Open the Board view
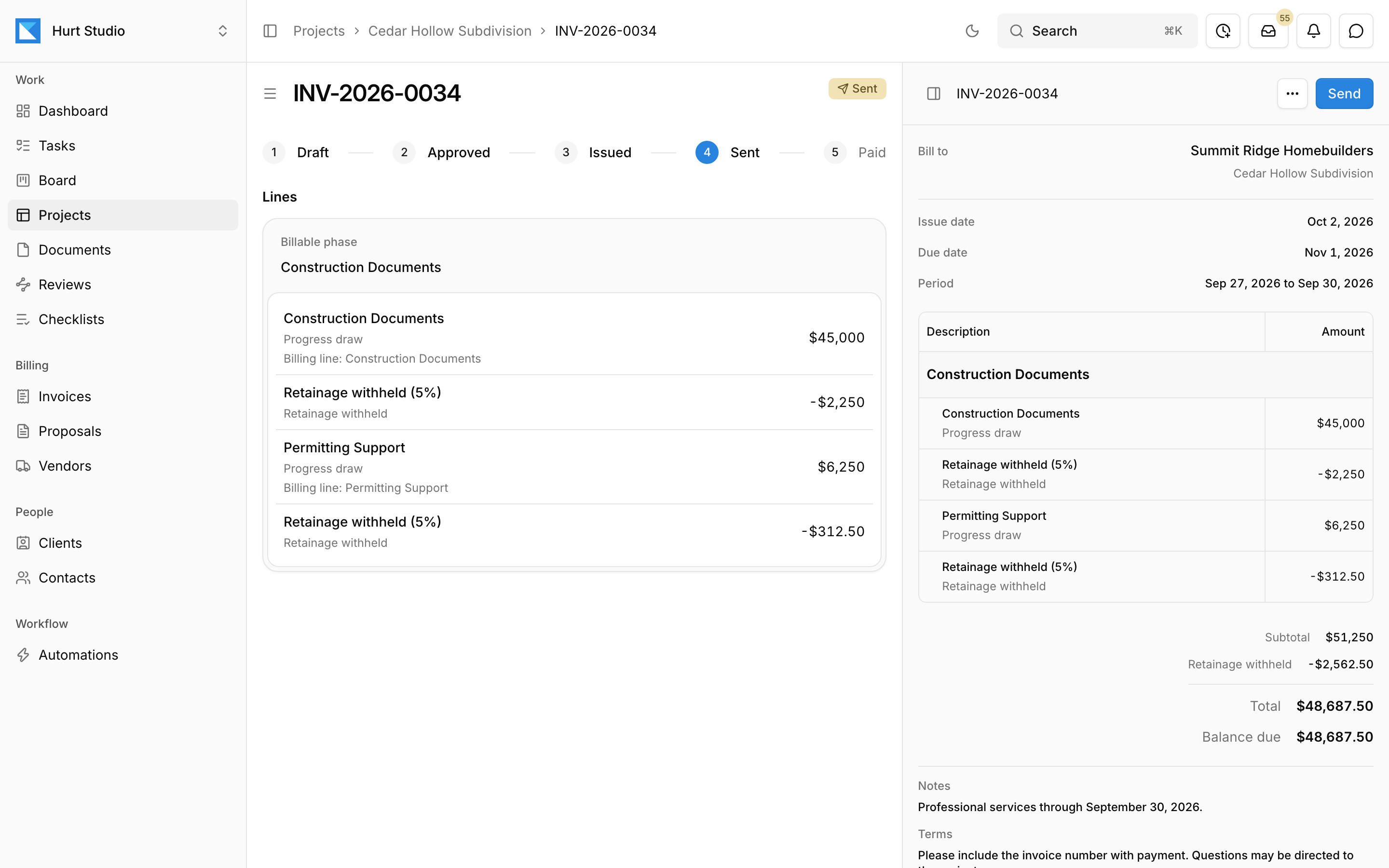 click(122, 180)
